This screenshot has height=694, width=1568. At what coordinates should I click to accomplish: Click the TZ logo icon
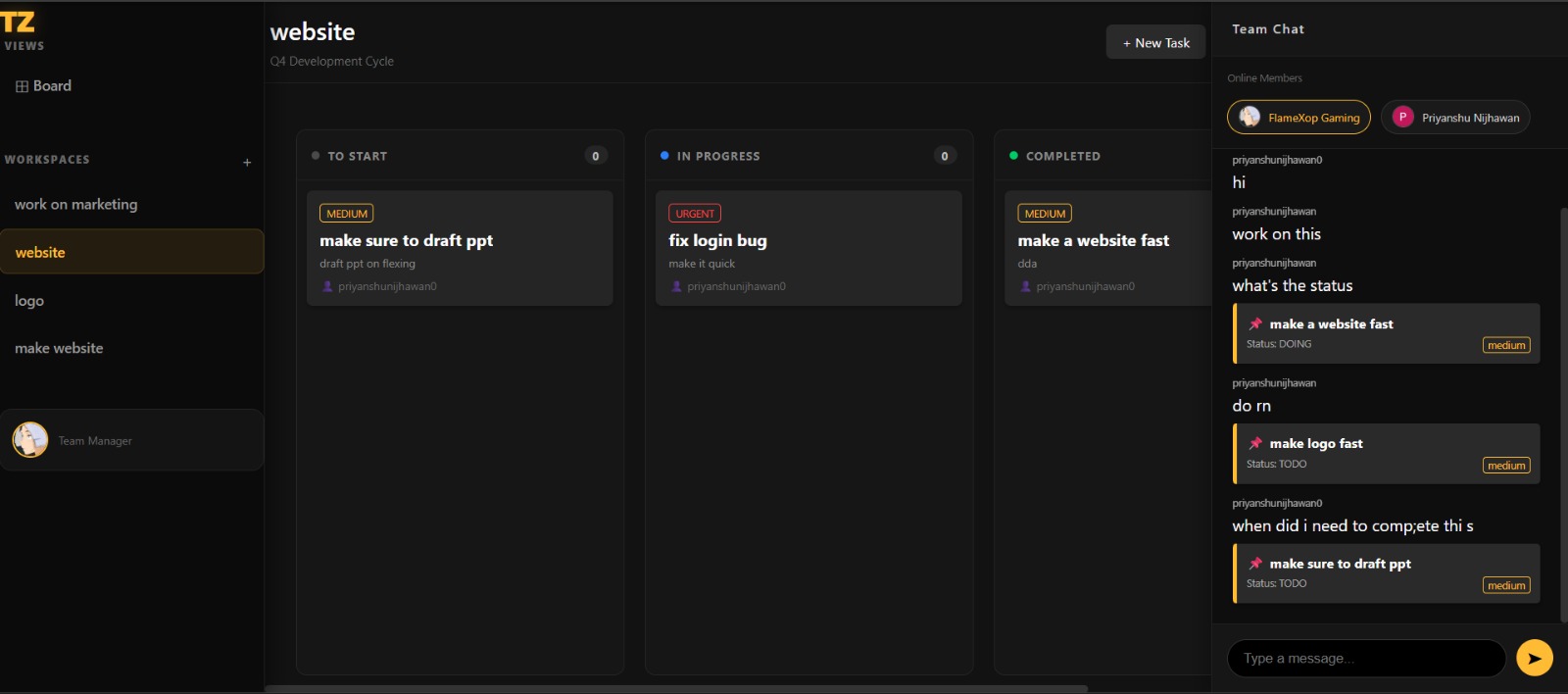18,23
